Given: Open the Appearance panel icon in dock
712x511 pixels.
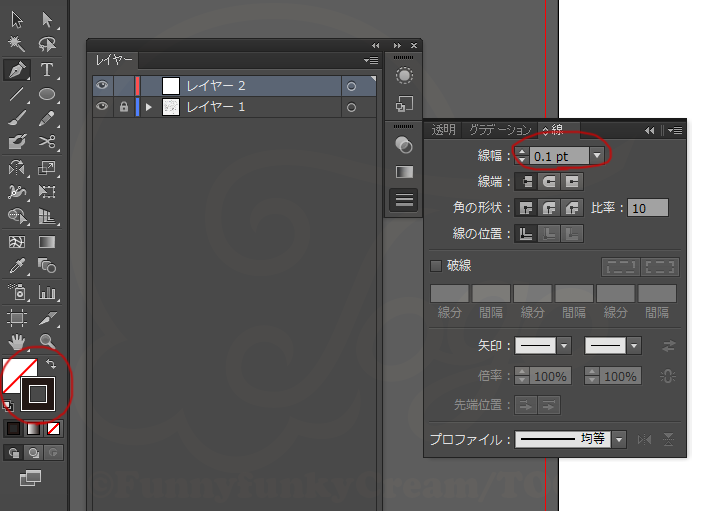Looking at the screenshot, I should coord(404,75).
